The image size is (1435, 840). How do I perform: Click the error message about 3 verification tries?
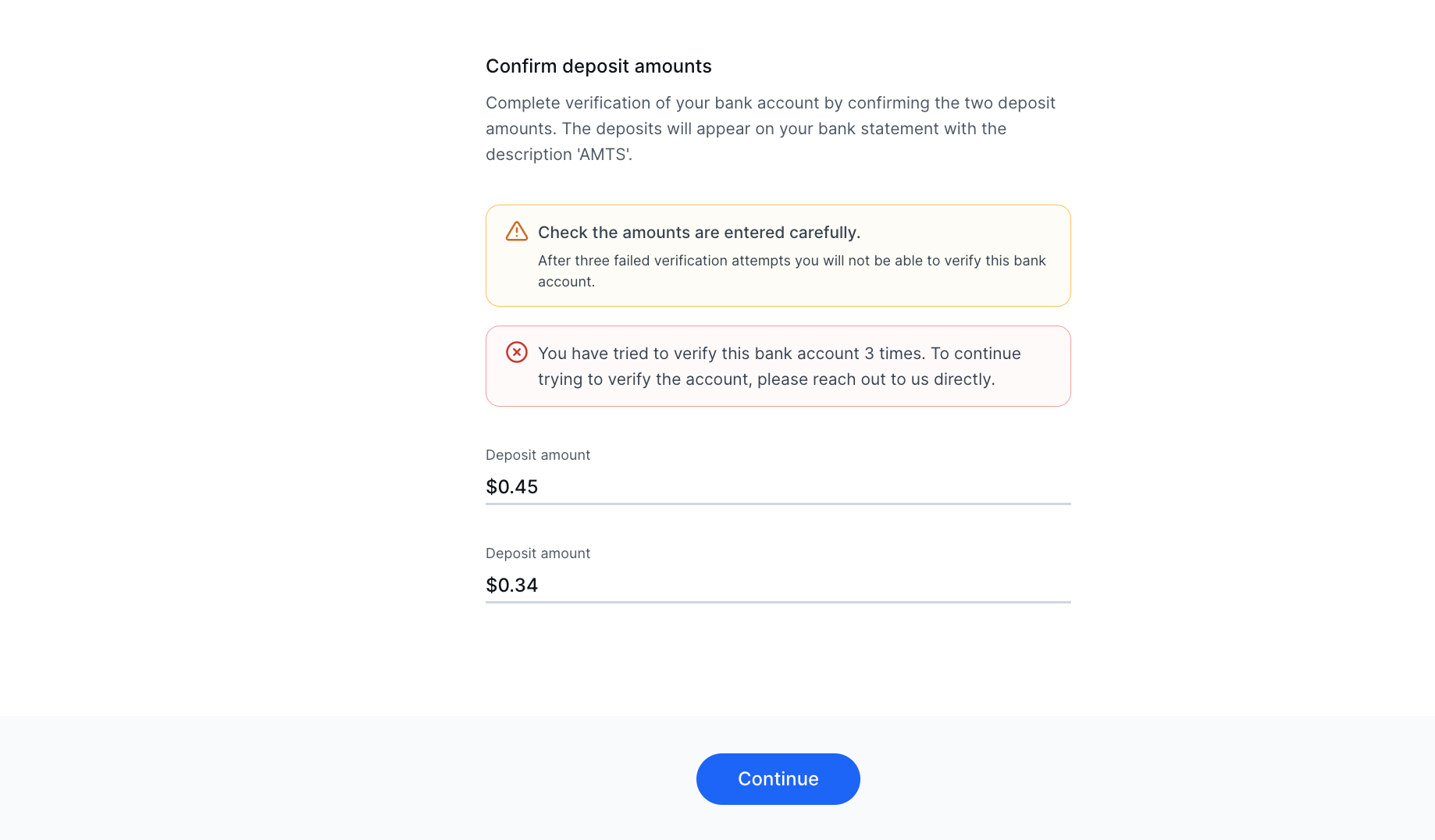(779, 366)
